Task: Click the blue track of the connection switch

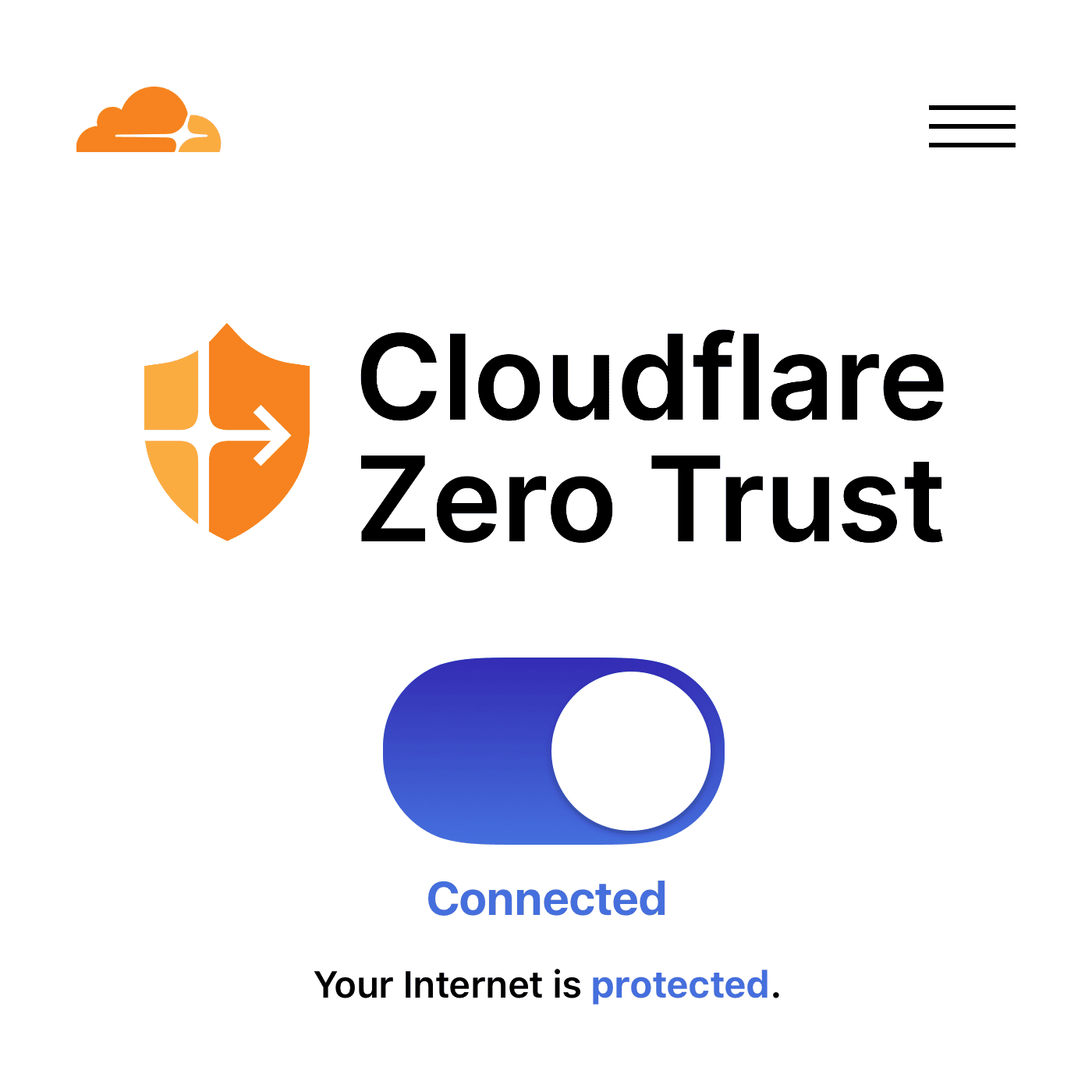Action: pos(466,751)
